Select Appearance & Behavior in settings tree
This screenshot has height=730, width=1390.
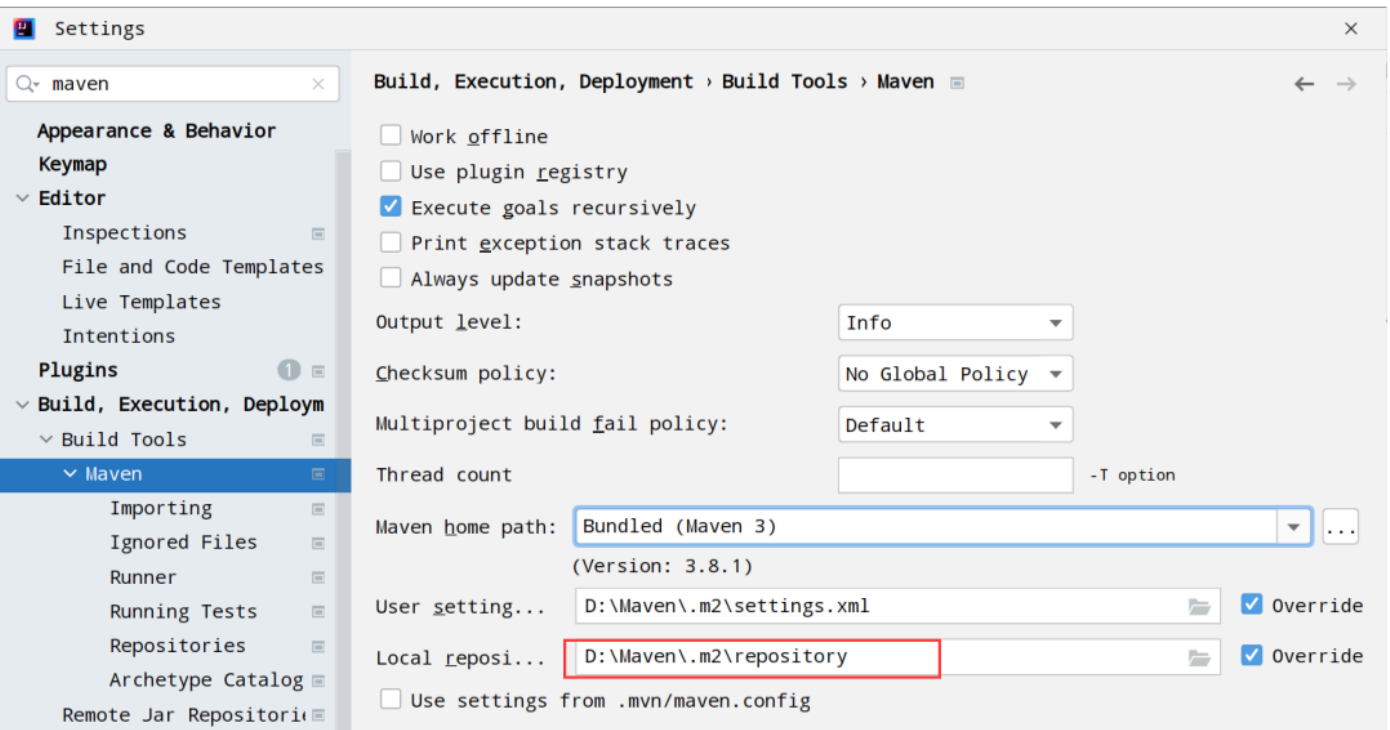(x=157, y=131)
